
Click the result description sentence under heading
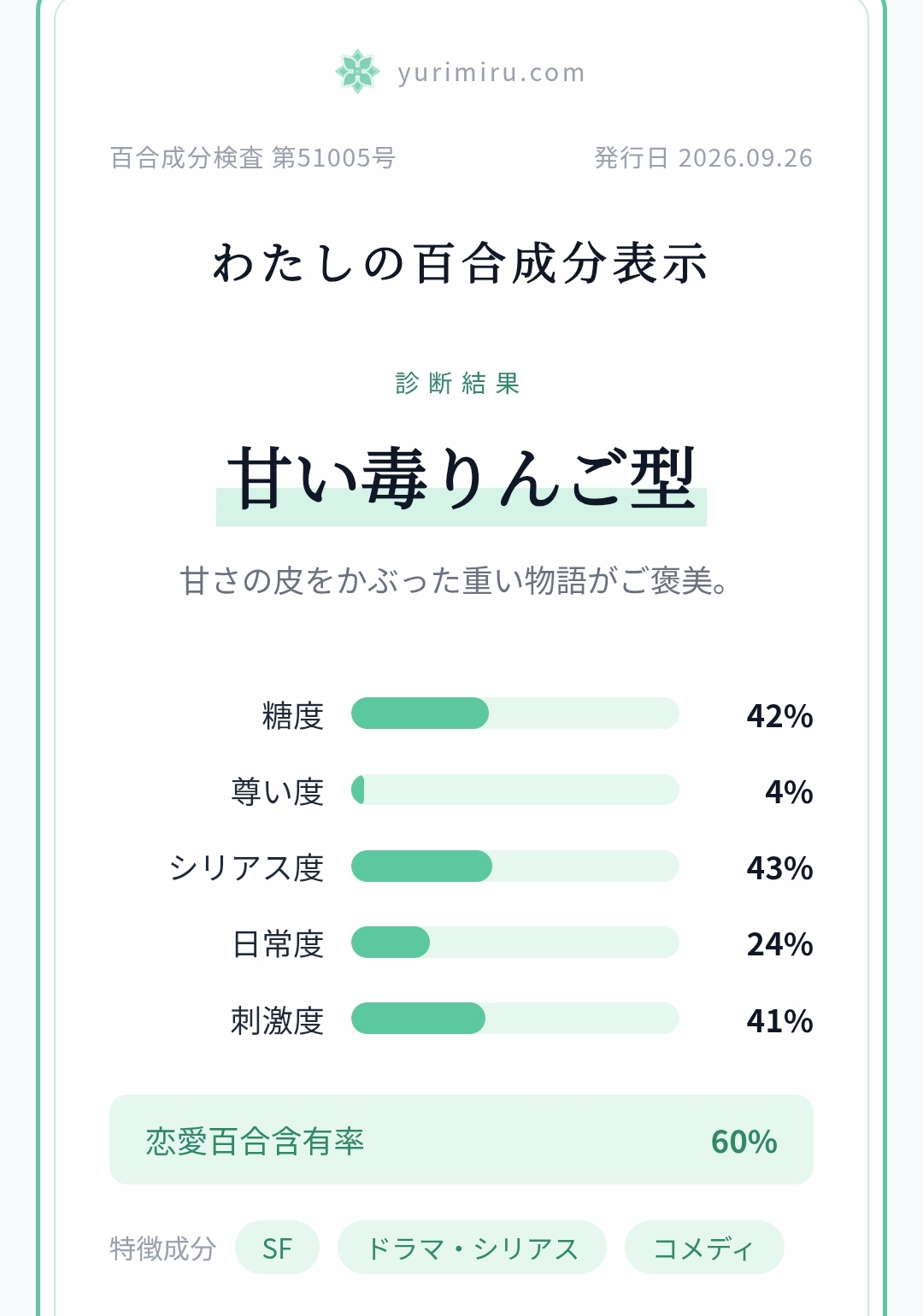[455, 581]
